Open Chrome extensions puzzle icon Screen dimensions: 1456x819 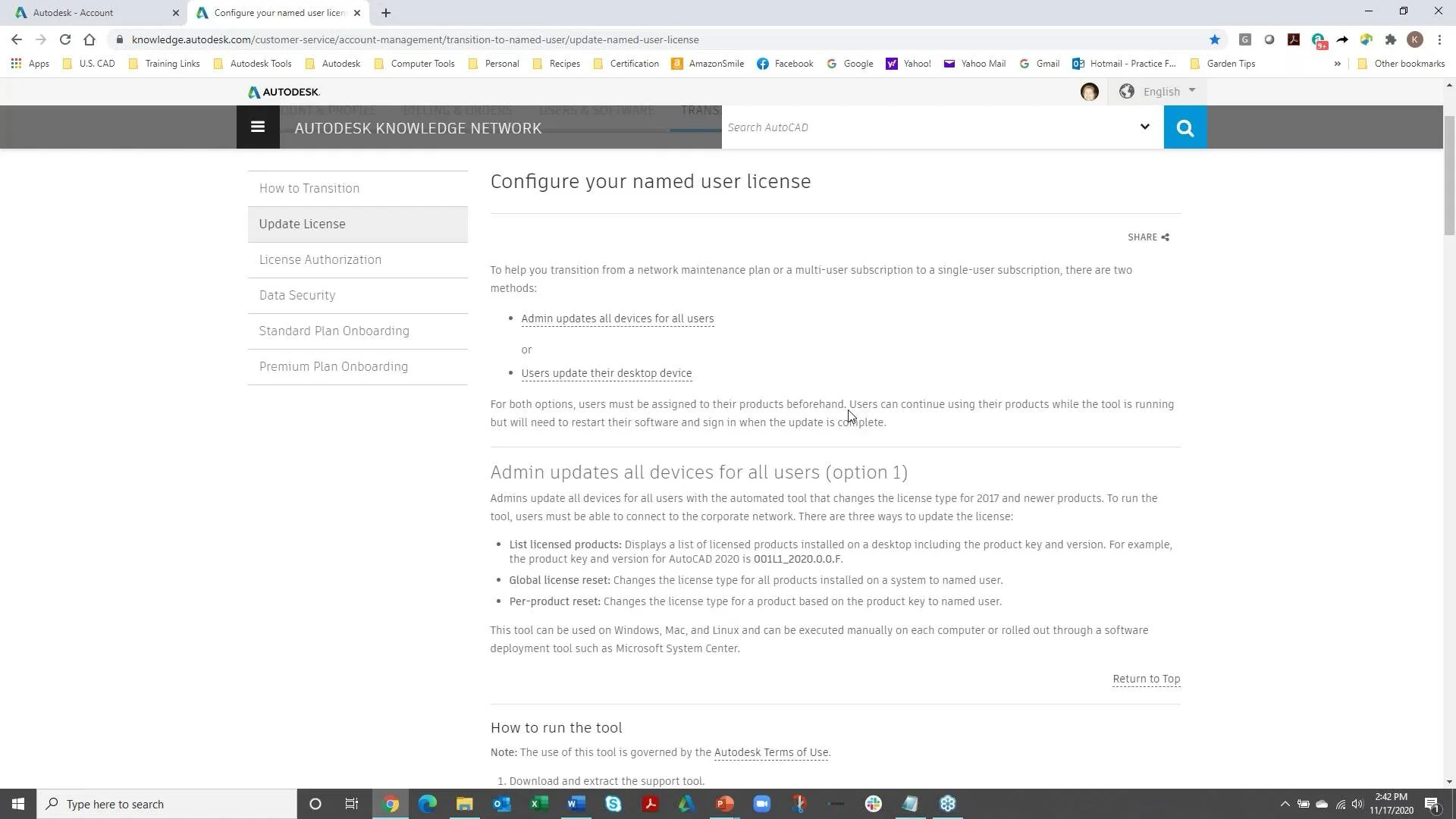[1390, 39]
